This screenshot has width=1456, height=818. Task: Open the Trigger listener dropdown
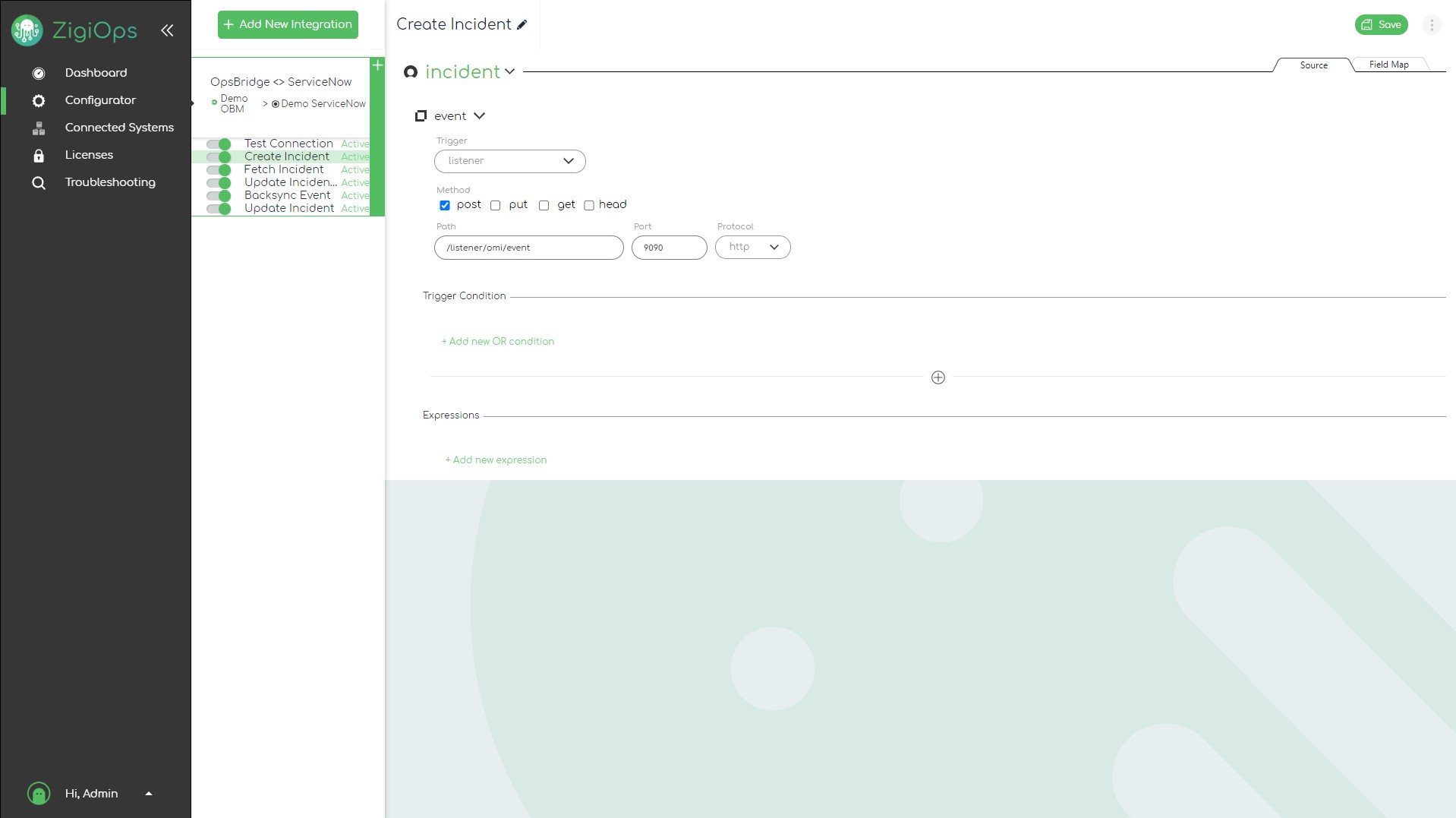pos(509,161)
